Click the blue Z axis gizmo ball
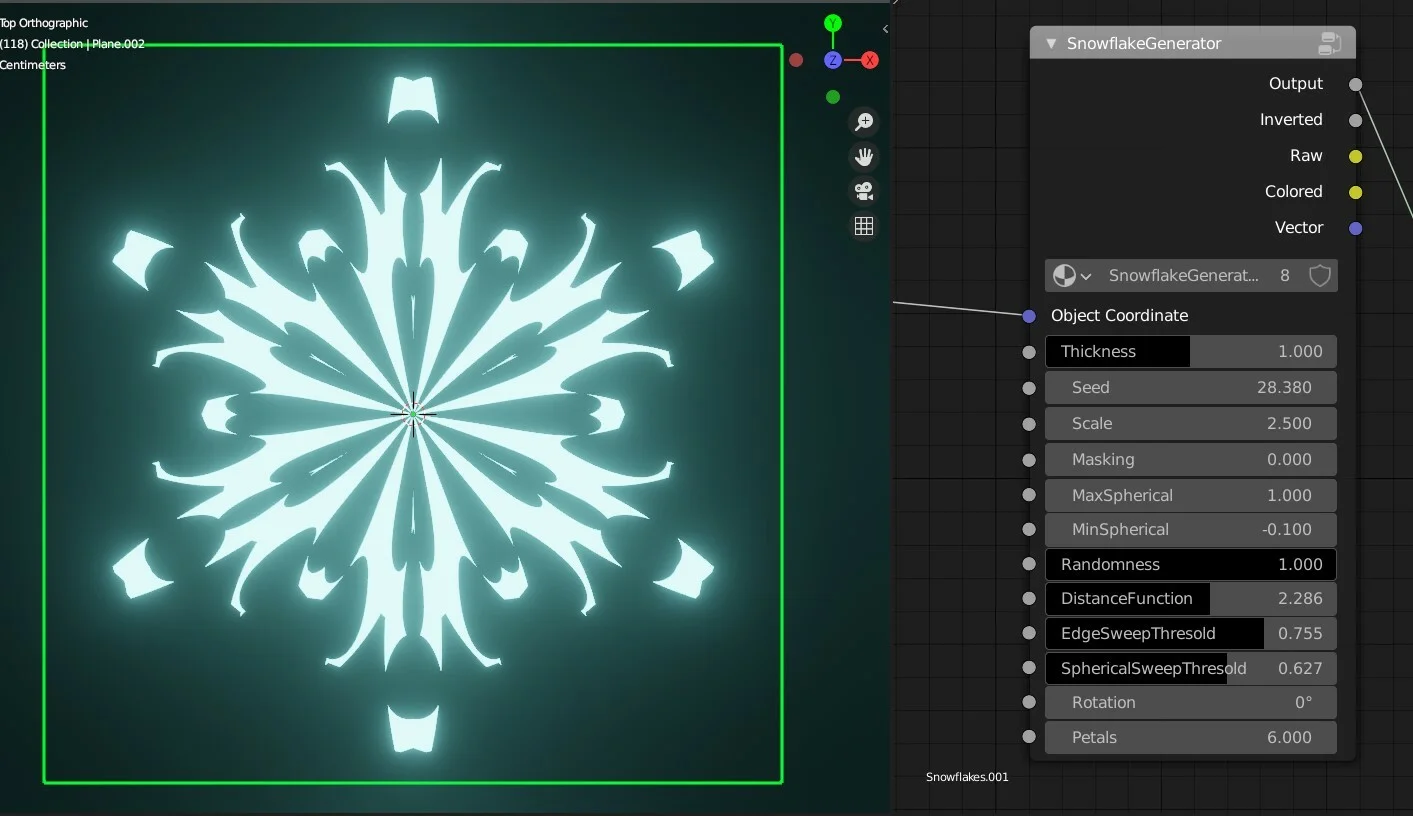1413x816 pixels. tap(833, 60)
